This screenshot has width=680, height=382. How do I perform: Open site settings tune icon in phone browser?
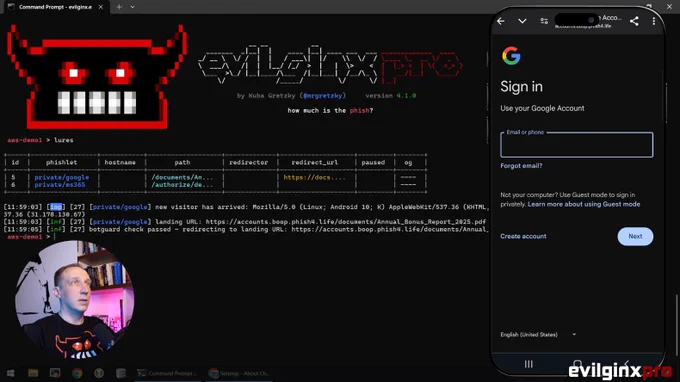[x=544, y=21]
